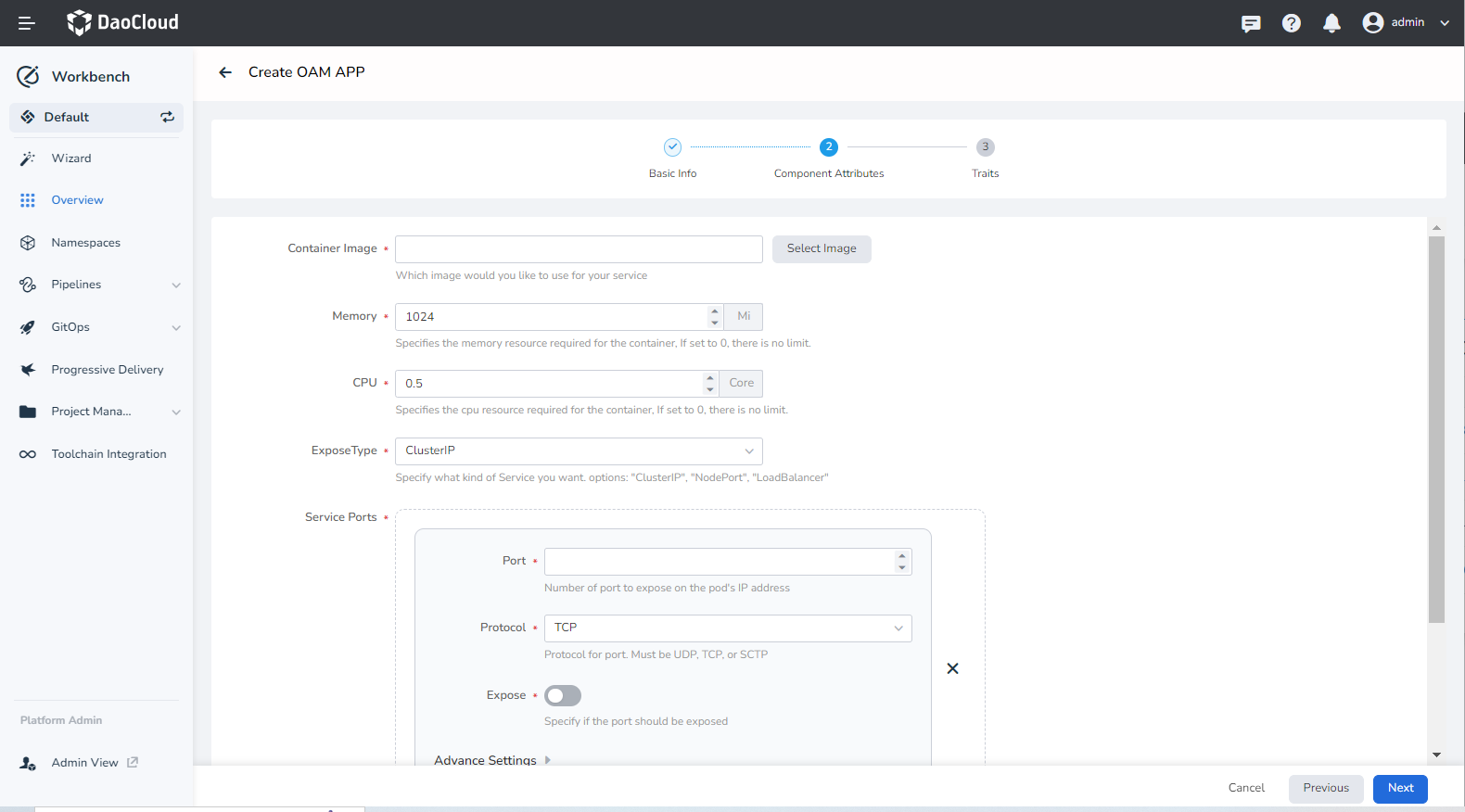Screen dimensions: 1465x812
Task: Go back using the left arrow
Action: pos(225,72)
